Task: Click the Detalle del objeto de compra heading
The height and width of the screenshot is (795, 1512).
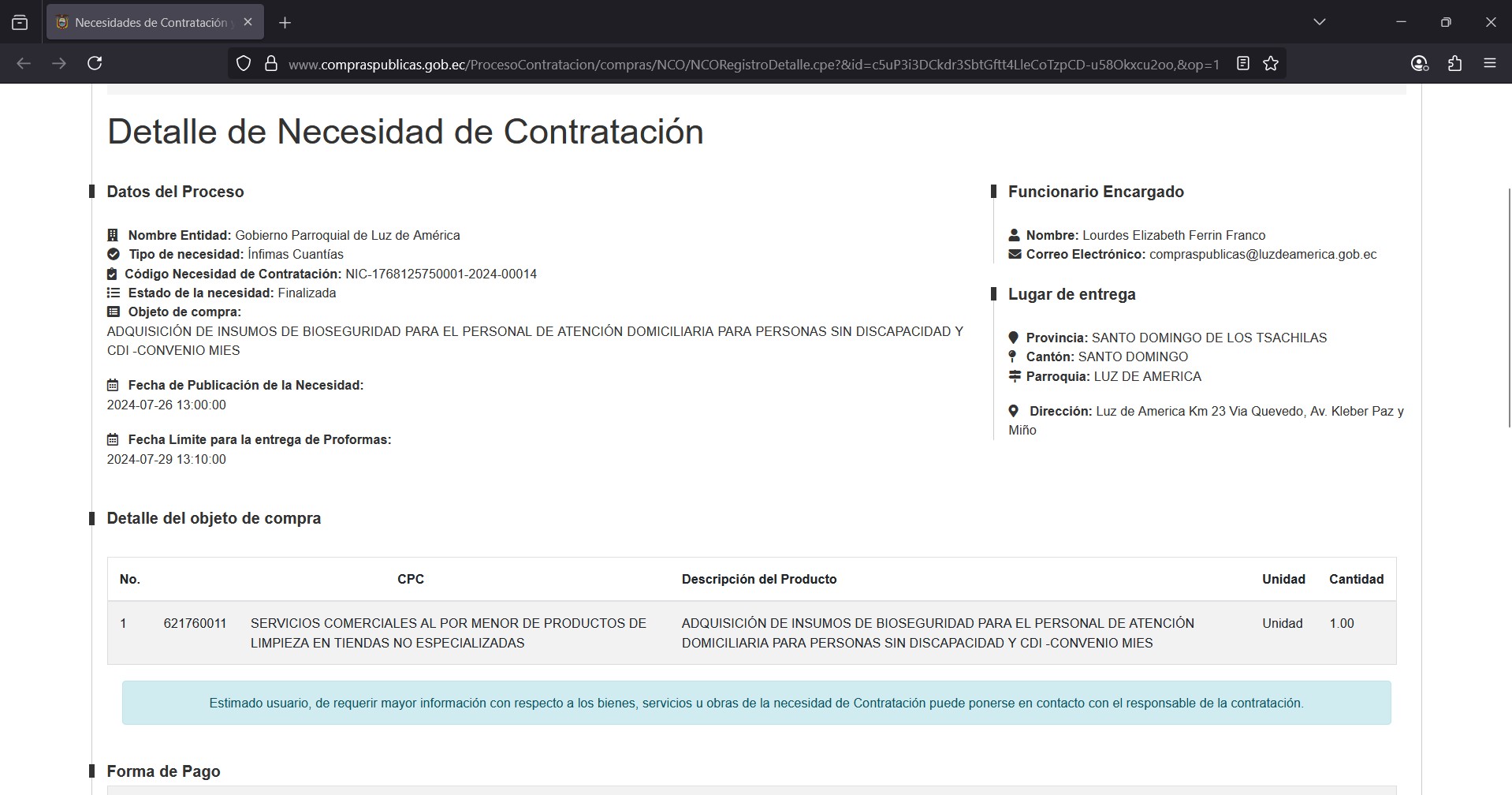Action: (214, 518)
